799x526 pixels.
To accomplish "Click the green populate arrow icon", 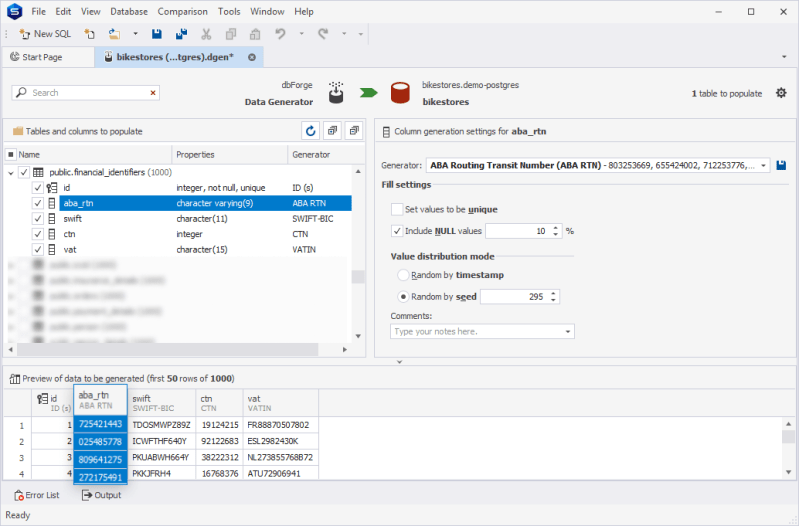I will [x=368, y=93].
